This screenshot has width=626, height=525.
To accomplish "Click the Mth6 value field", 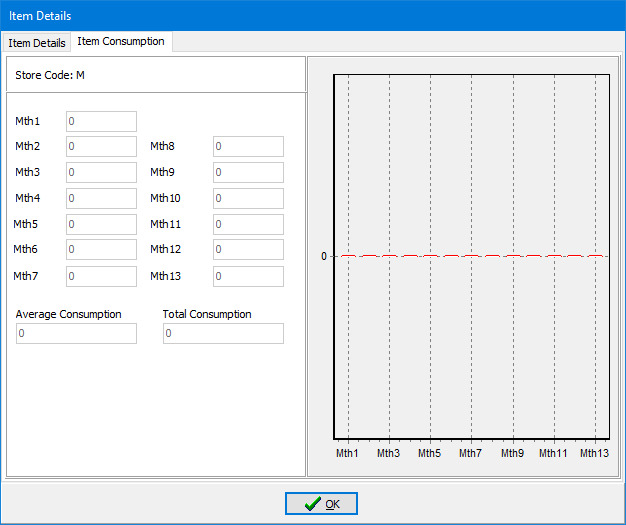I will coord(101,250).
